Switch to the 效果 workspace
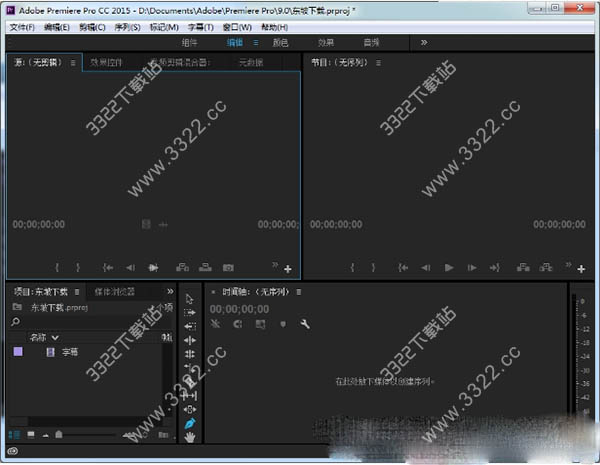 [326, 43]
